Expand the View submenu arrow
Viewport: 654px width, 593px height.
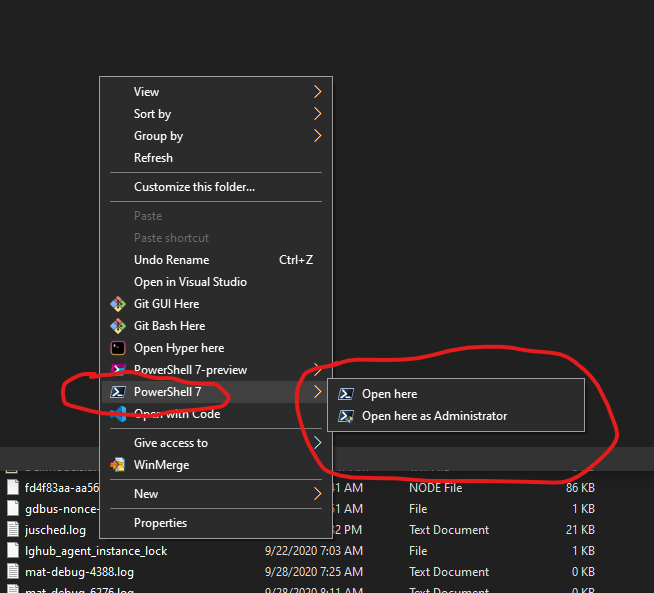(317, 92)
